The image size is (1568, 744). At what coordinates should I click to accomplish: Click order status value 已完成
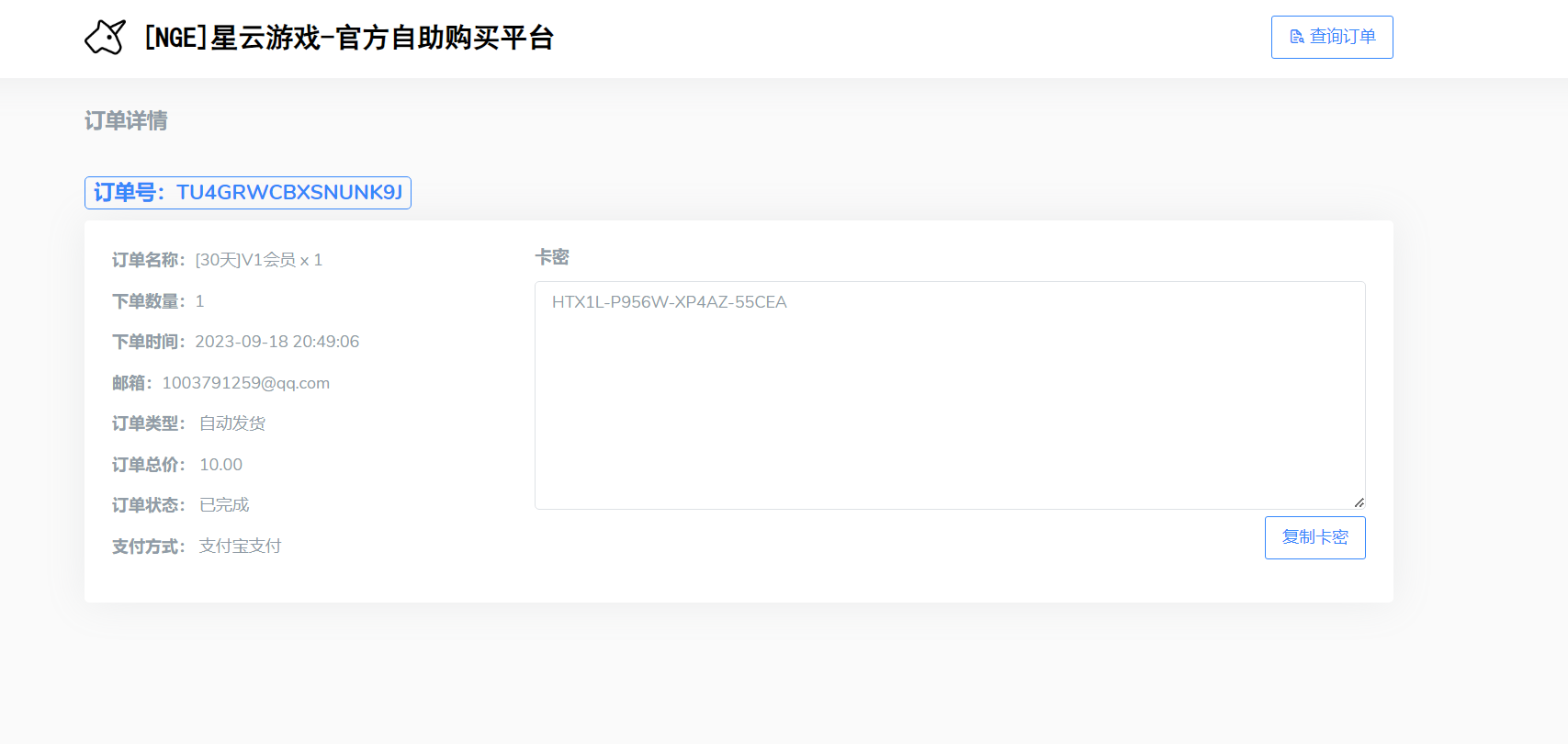(224, 505)
